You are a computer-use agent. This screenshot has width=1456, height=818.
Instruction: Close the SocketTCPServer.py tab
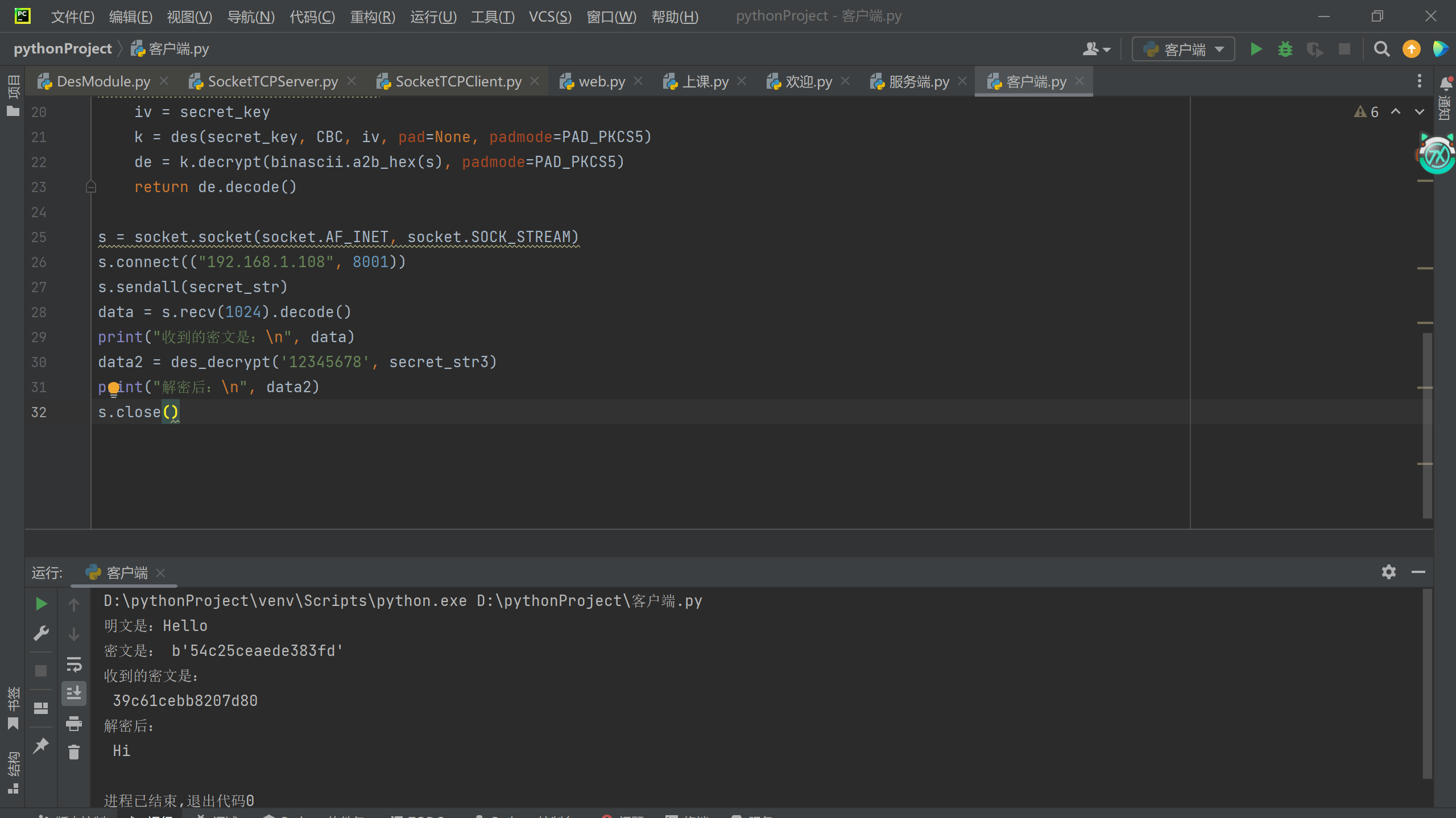[x=351, y=81]
